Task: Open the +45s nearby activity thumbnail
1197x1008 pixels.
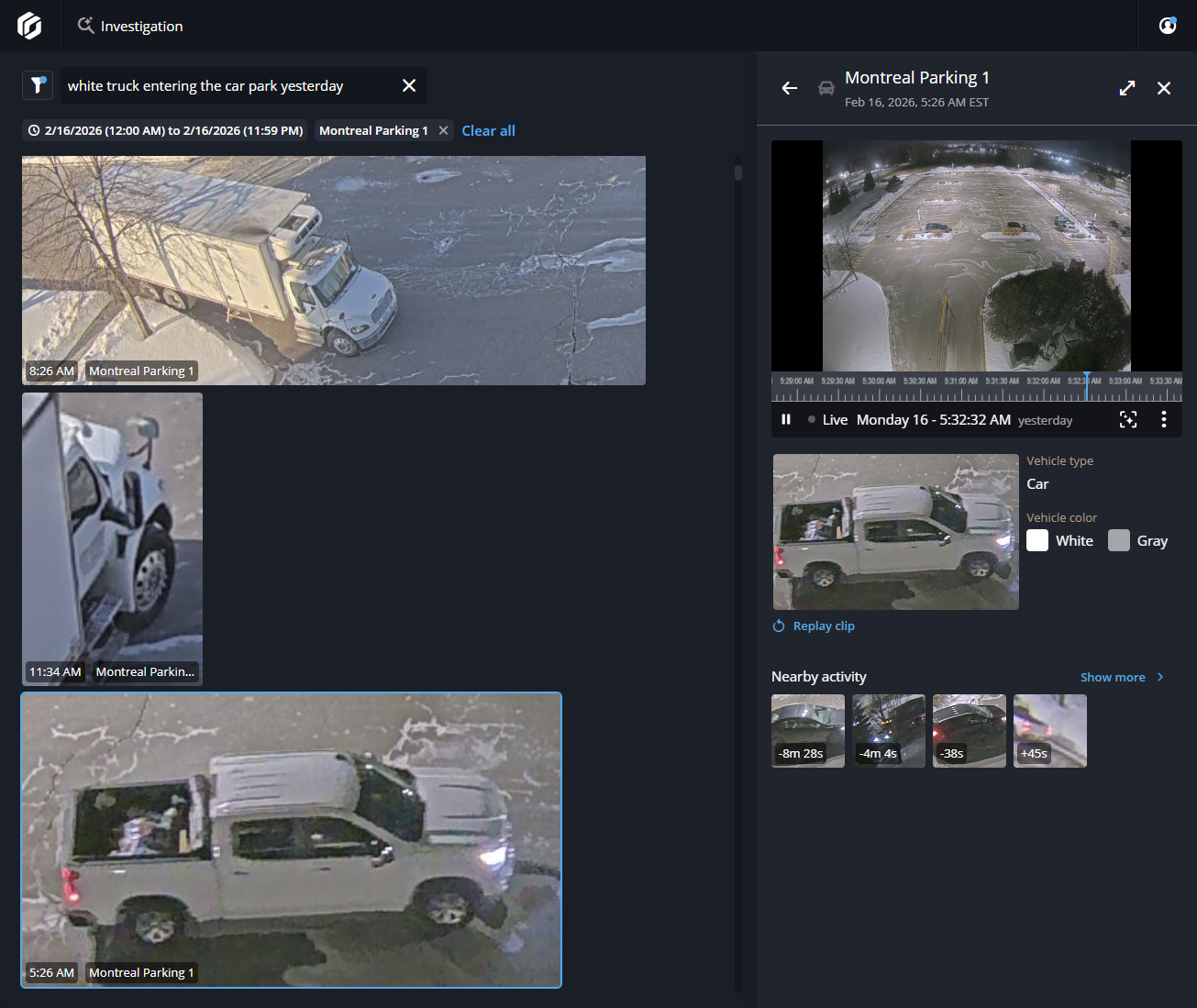Action: 1049,730
